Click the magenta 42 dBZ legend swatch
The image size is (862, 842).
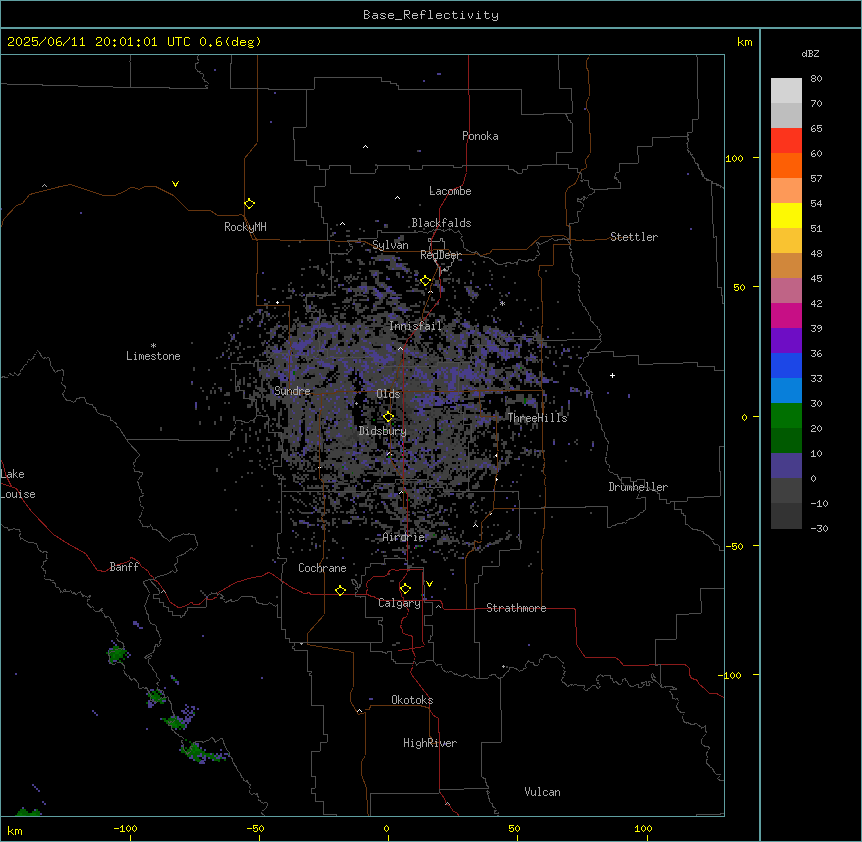pos(786,315)
